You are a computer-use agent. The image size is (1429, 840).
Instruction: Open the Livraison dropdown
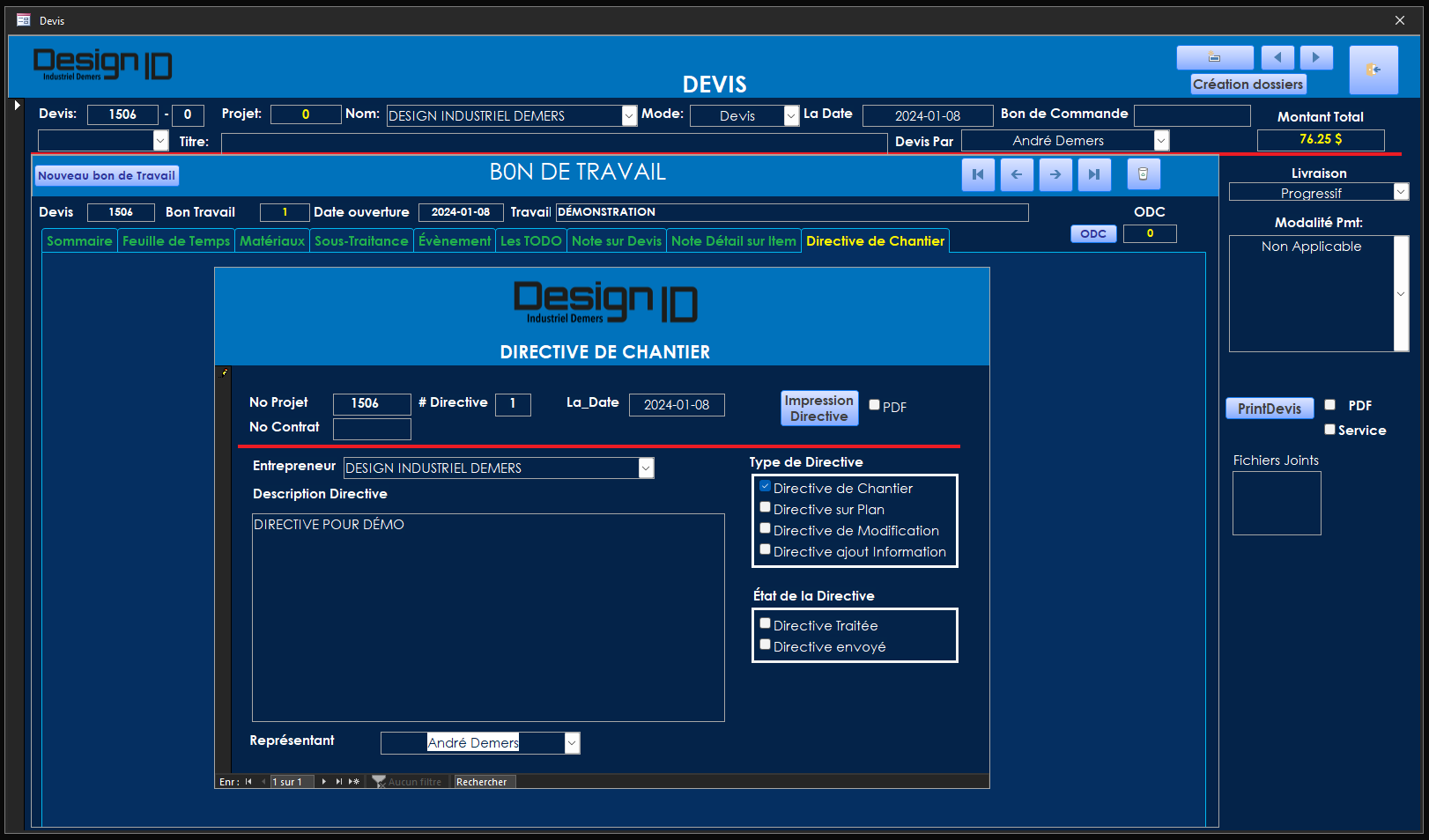(1400, 192)
